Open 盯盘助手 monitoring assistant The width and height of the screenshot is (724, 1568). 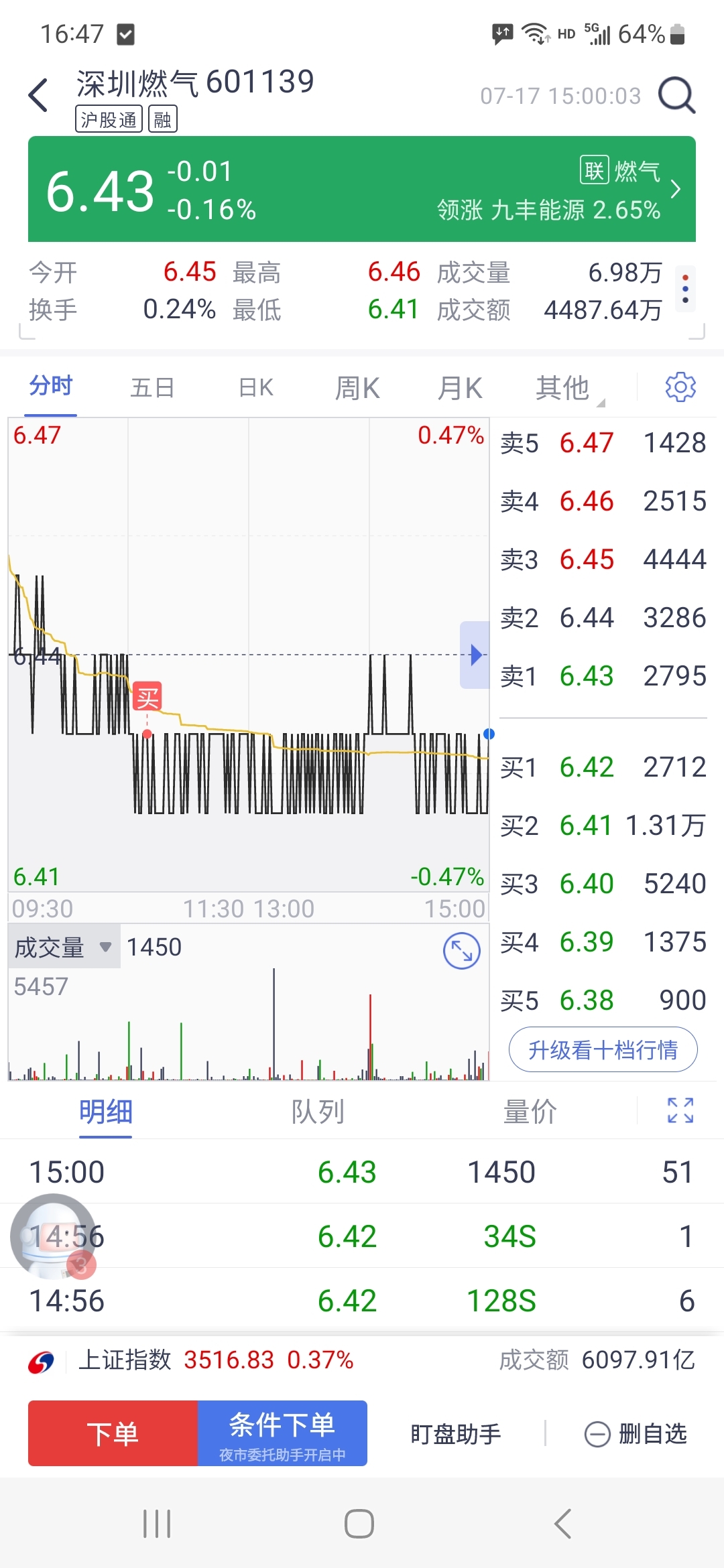(x=456, y=1435)
